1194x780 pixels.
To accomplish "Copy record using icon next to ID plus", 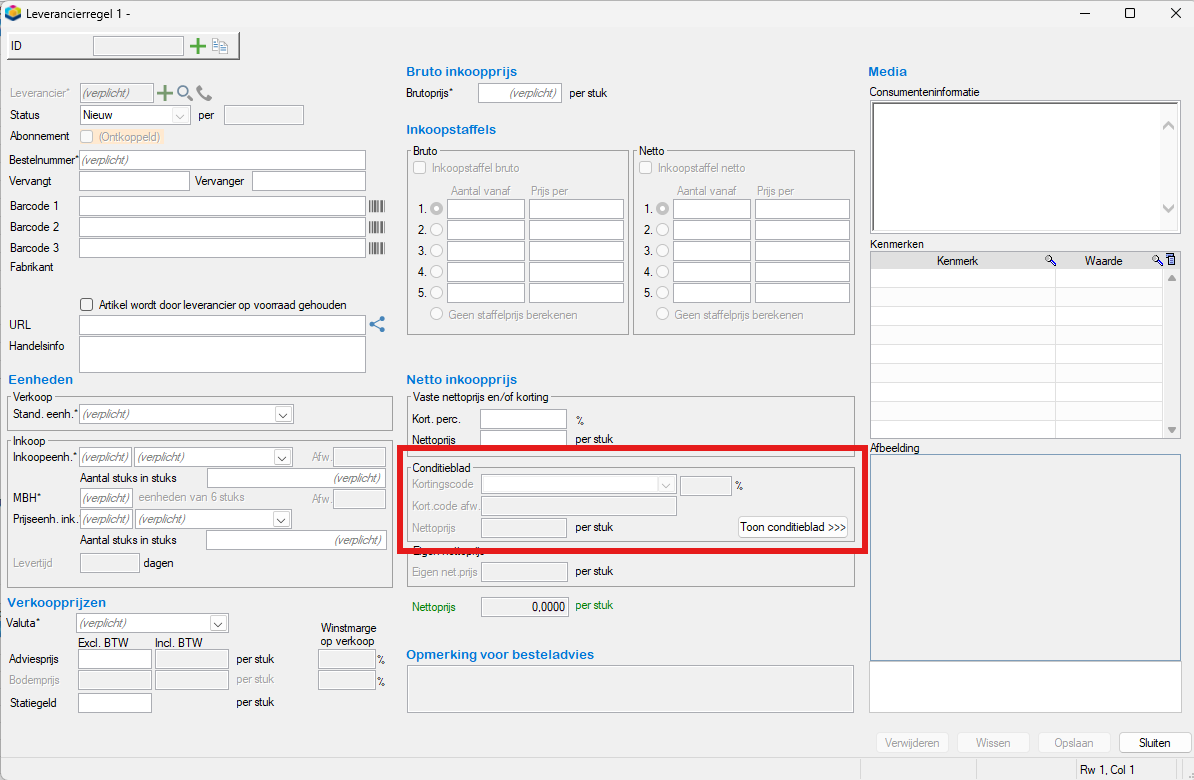I will pyautogui.click(x=220, y=46).
